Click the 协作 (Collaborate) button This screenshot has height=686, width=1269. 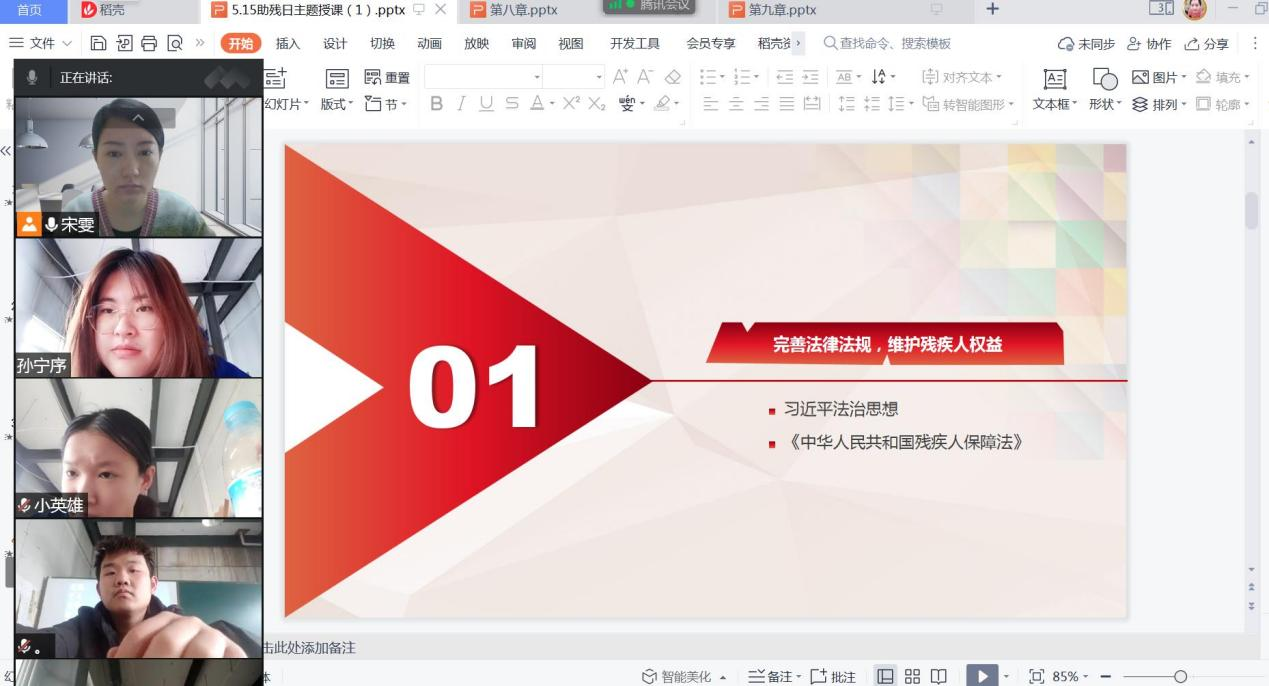(1149, 44)
